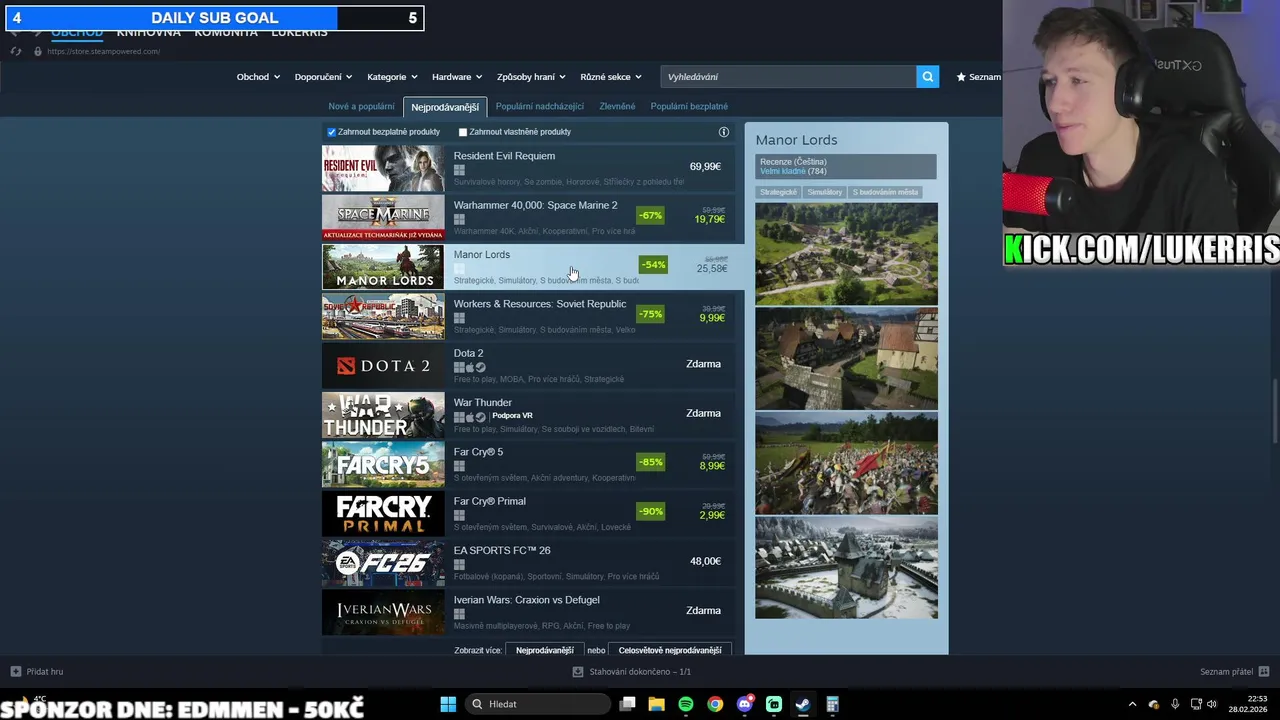
Task: Expand Způsoby hraní dropdown
Action: [531, 77]
